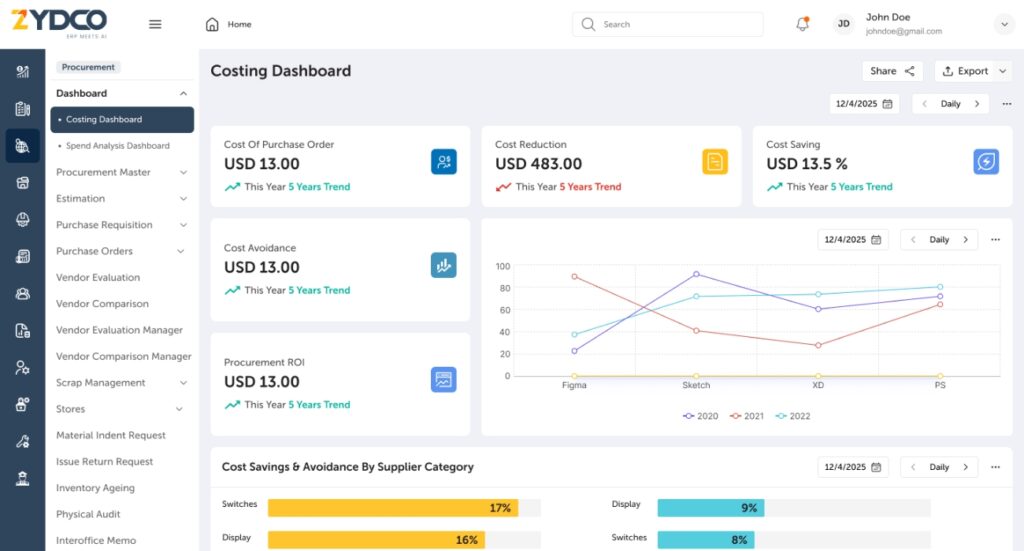Click the Share button
The image size is (1024, 551).
click(892, 71)
